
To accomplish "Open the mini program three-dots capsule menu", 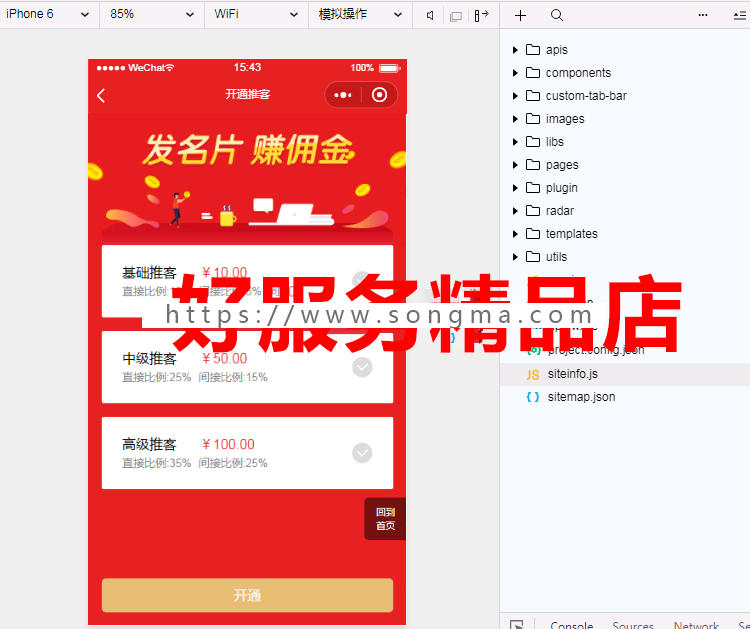I will point(342,95).
